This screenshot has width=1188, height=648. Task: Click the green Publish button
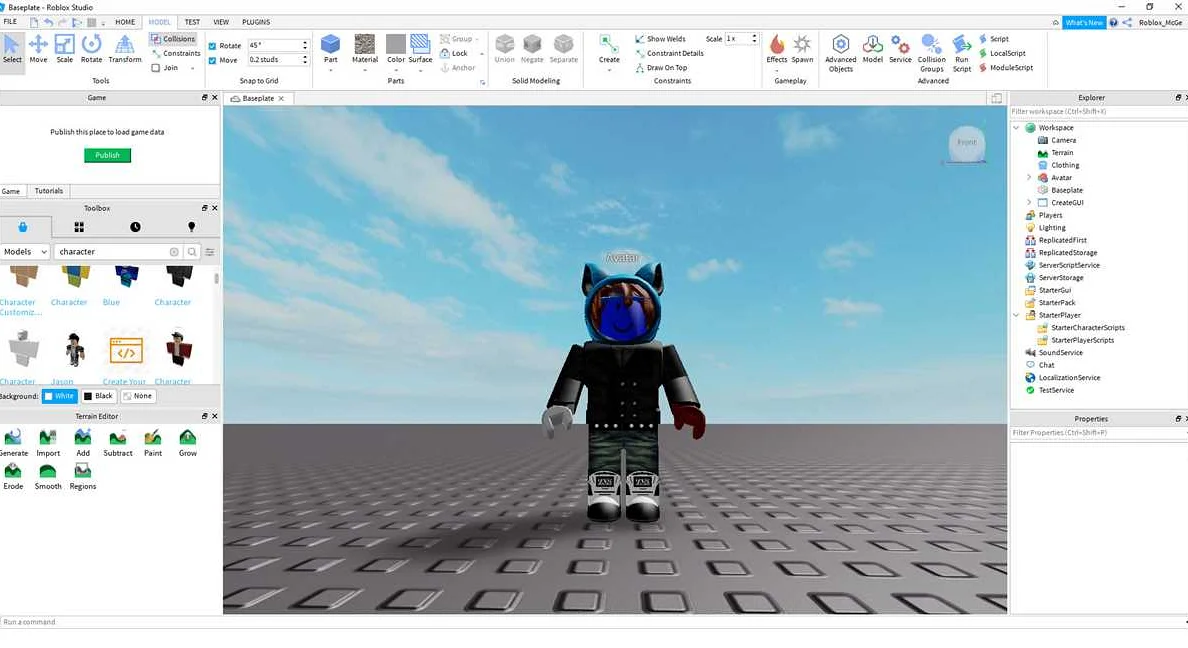click(x=107, y=155)
